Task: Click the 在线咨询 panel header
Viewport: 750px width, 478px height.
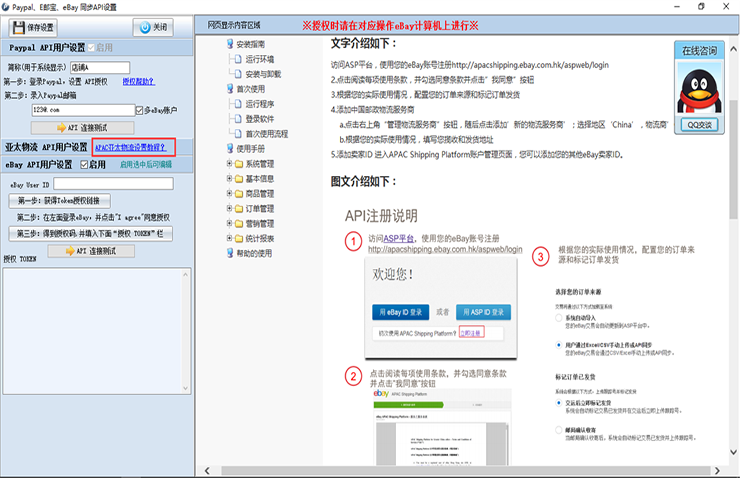Action: (x=699, y=51)
